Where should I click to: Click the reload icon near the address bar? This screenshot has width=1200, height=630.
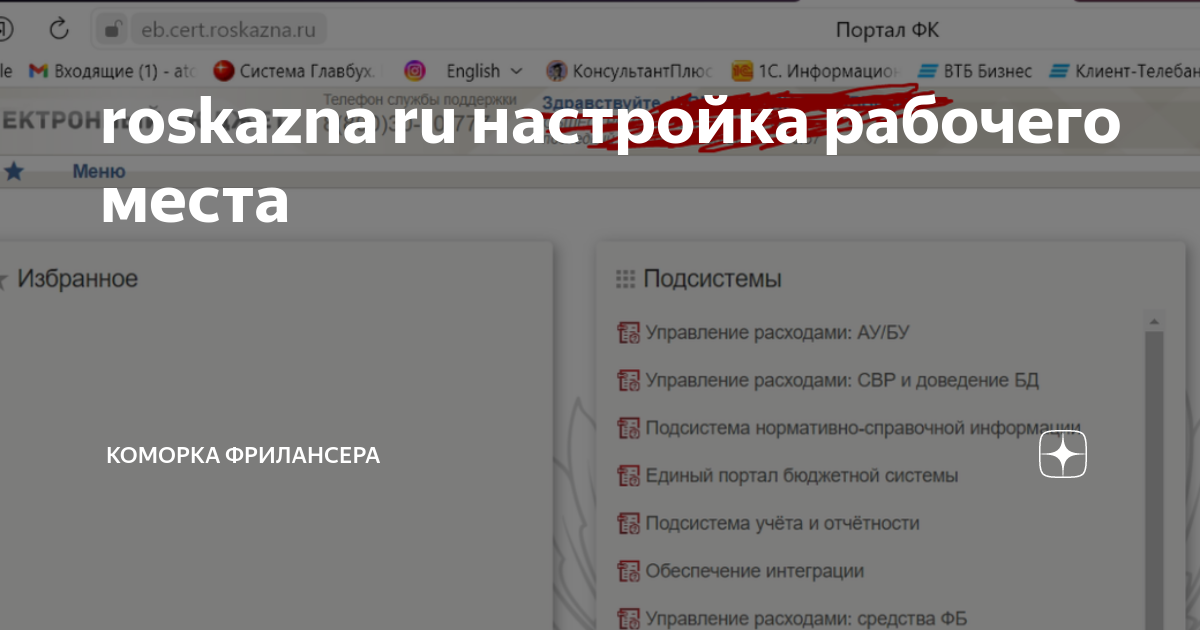pos(58,28)
